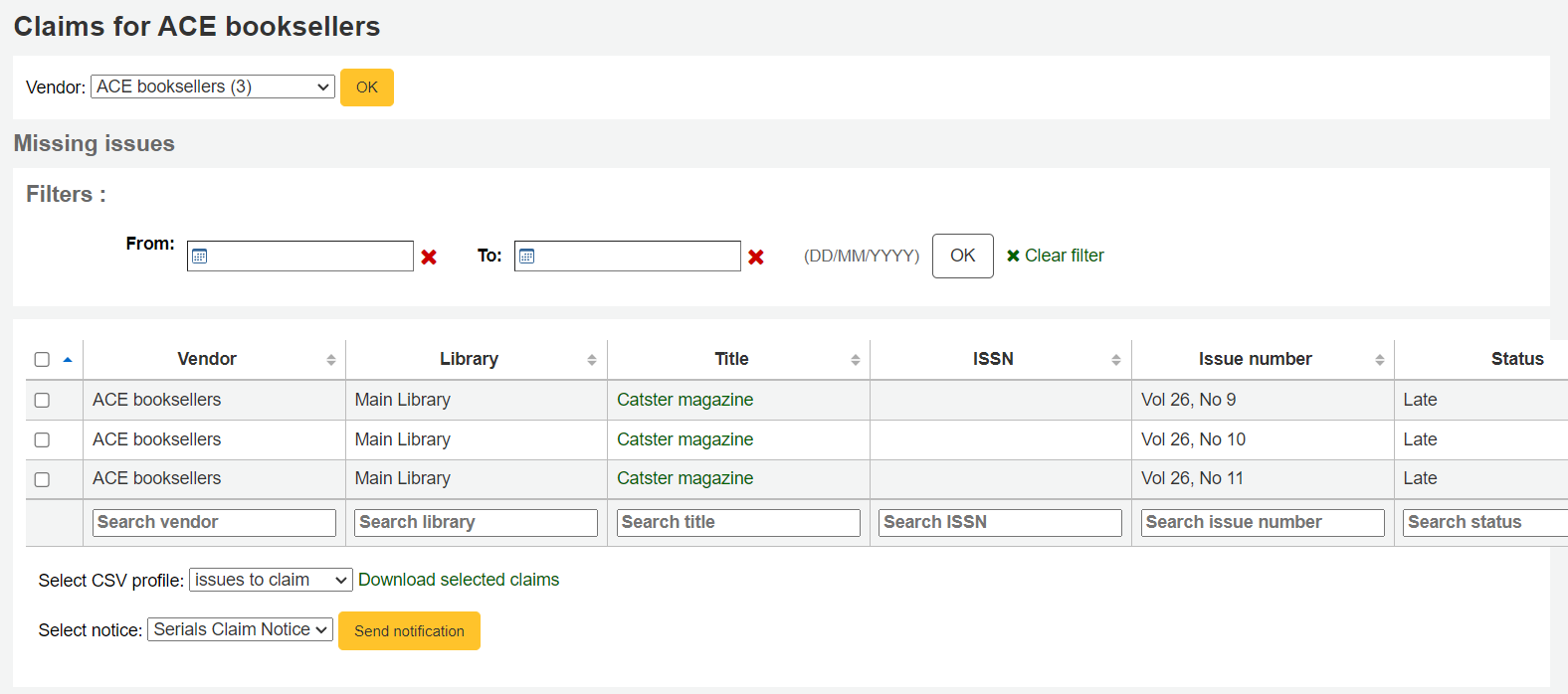Clear the From date with red X
The image size is (1568, 694).
coord(429,258)
